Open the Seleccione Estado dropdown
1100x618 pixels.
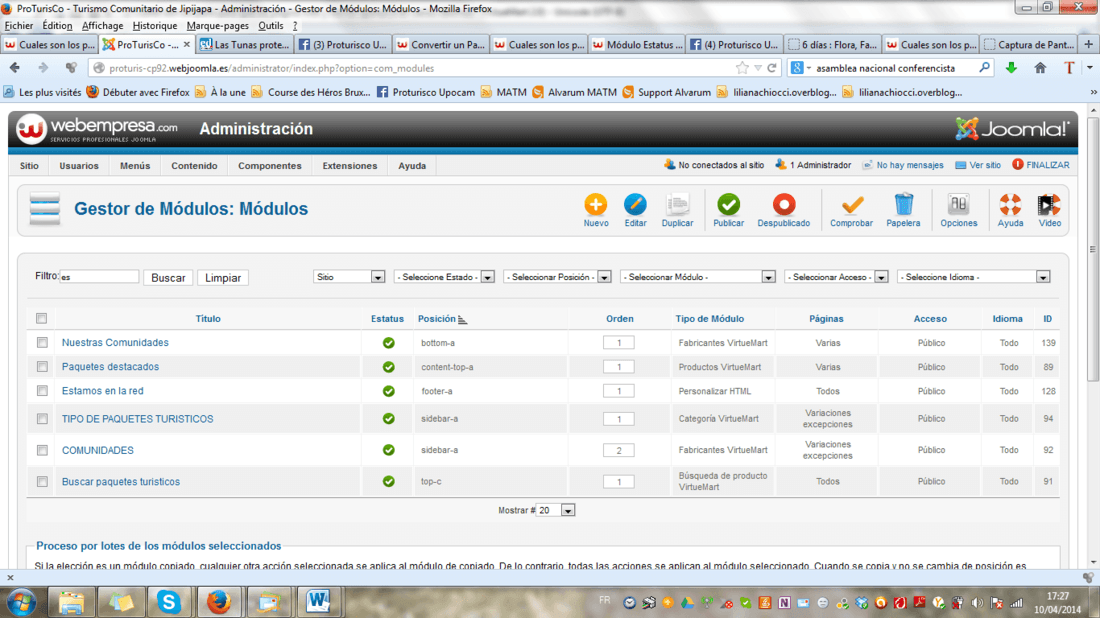click(x=444, y=277)
